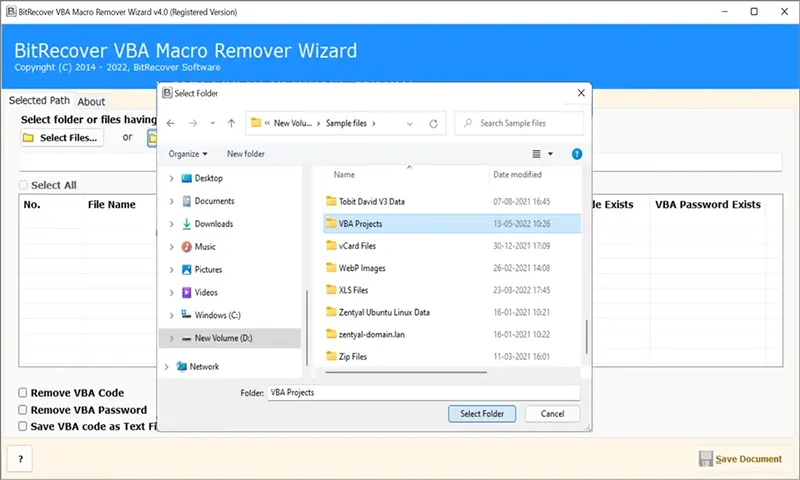Select Network in navigation pane
This screenshot has height=480, width=800.
click(x=197, y=367)
